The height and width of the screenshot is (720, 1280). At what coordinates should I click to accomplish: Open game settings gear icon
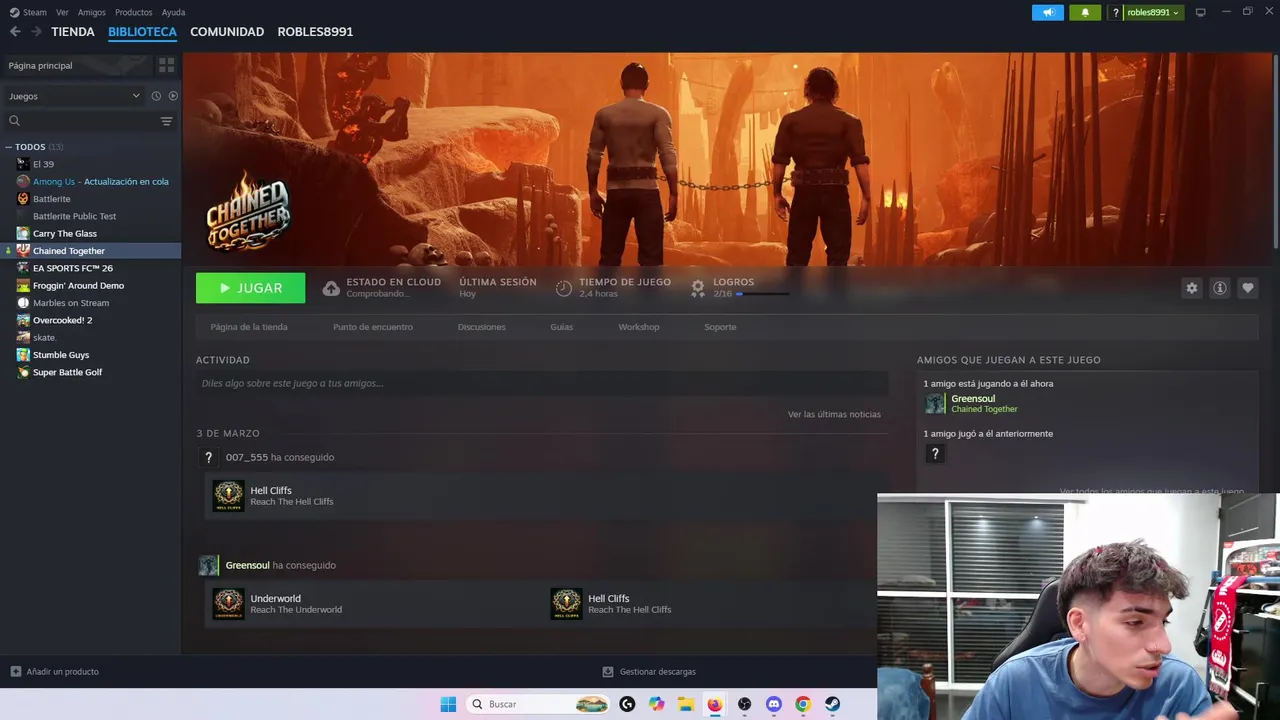(x=1191, y=288)
